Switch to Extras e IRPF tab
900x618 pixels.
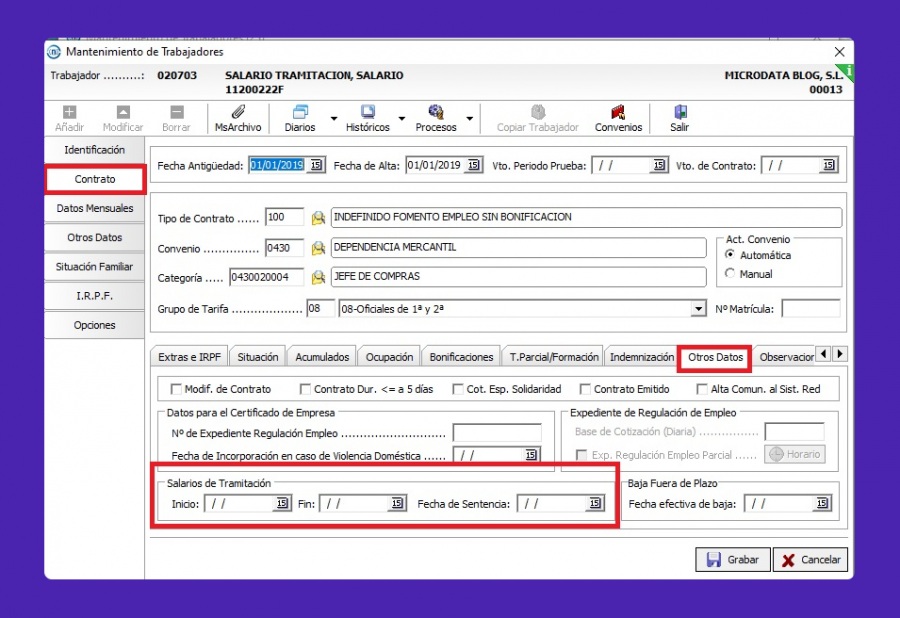click(x=189, y=357)
